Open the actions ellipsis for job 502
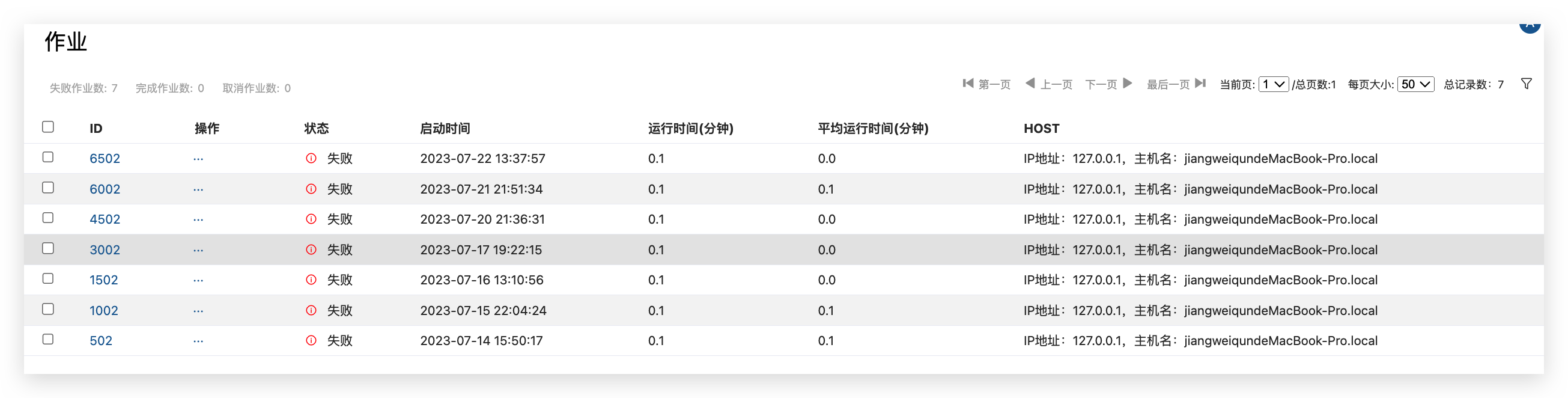This screenshot has width=1568, height=398. point(198,341)
